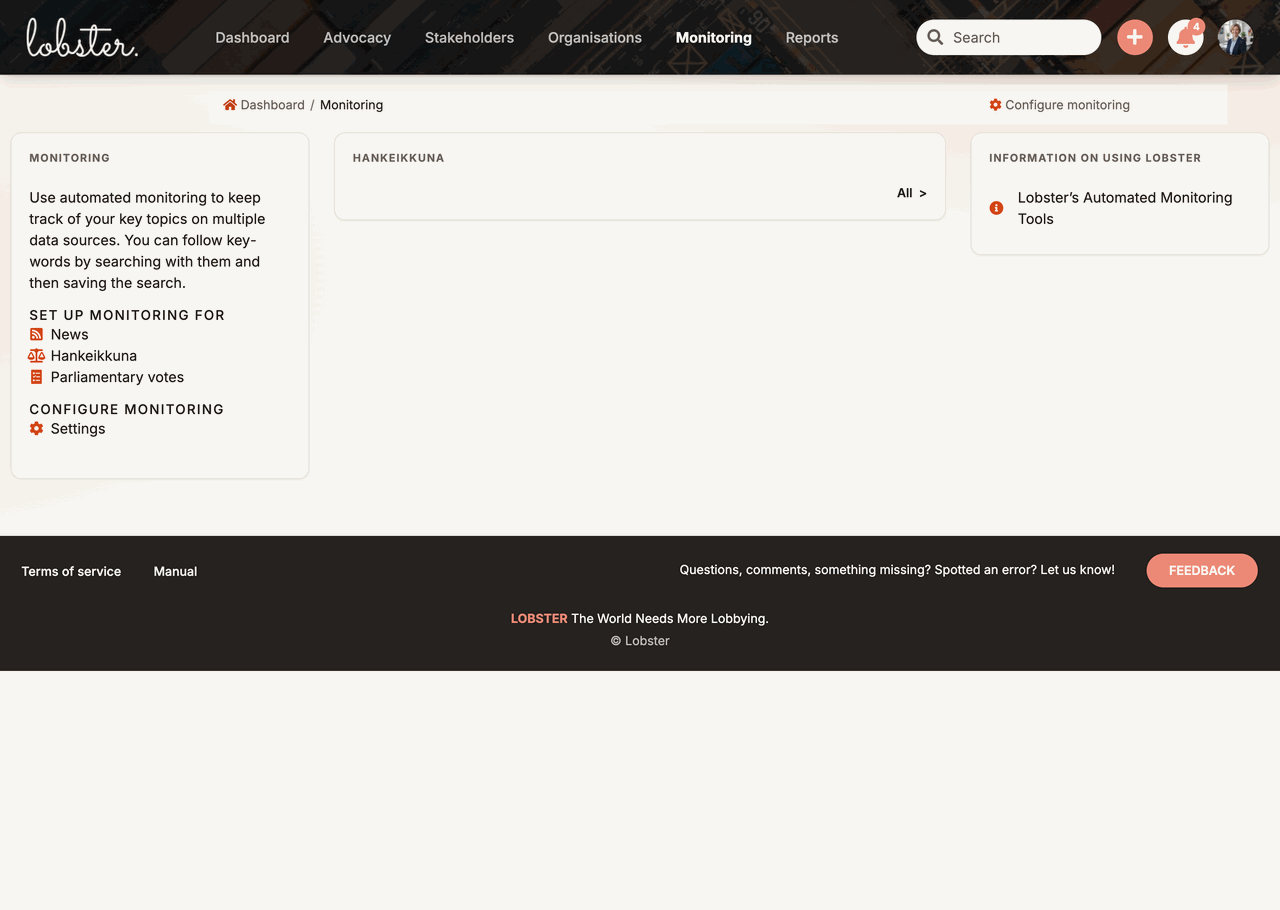
Task: Click the home icon in breadcrumb
Action: (230, 105)
